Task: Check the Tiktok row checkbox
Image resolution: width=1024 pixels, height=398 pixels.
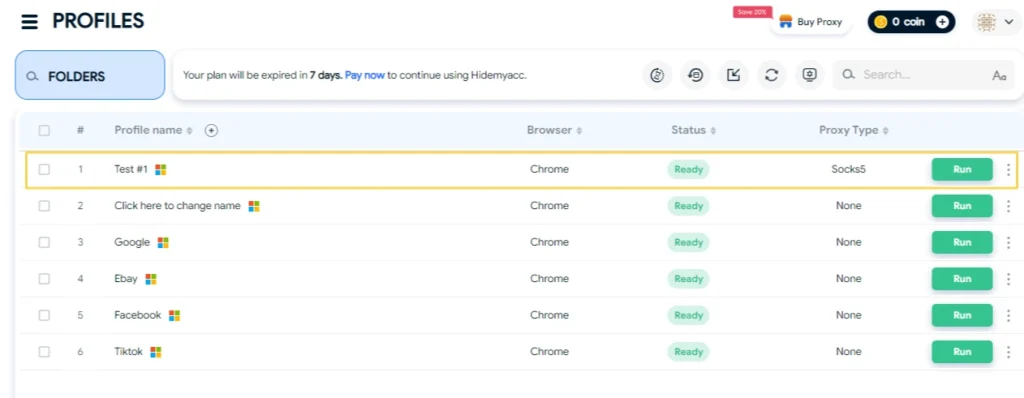Action: [x=44, y=352]
